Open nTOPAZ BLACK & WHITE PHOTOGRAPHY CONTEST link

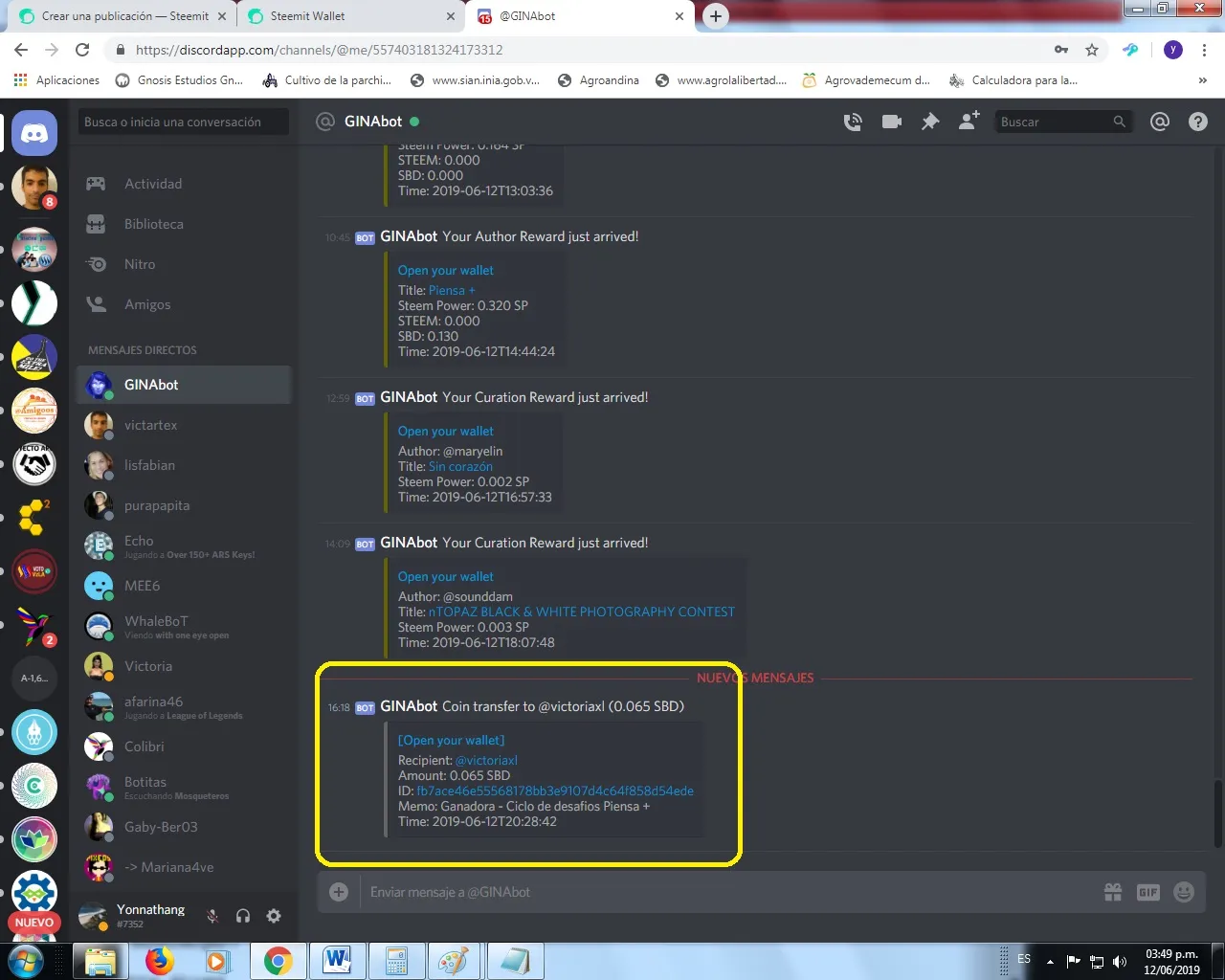tap(582, 612)
